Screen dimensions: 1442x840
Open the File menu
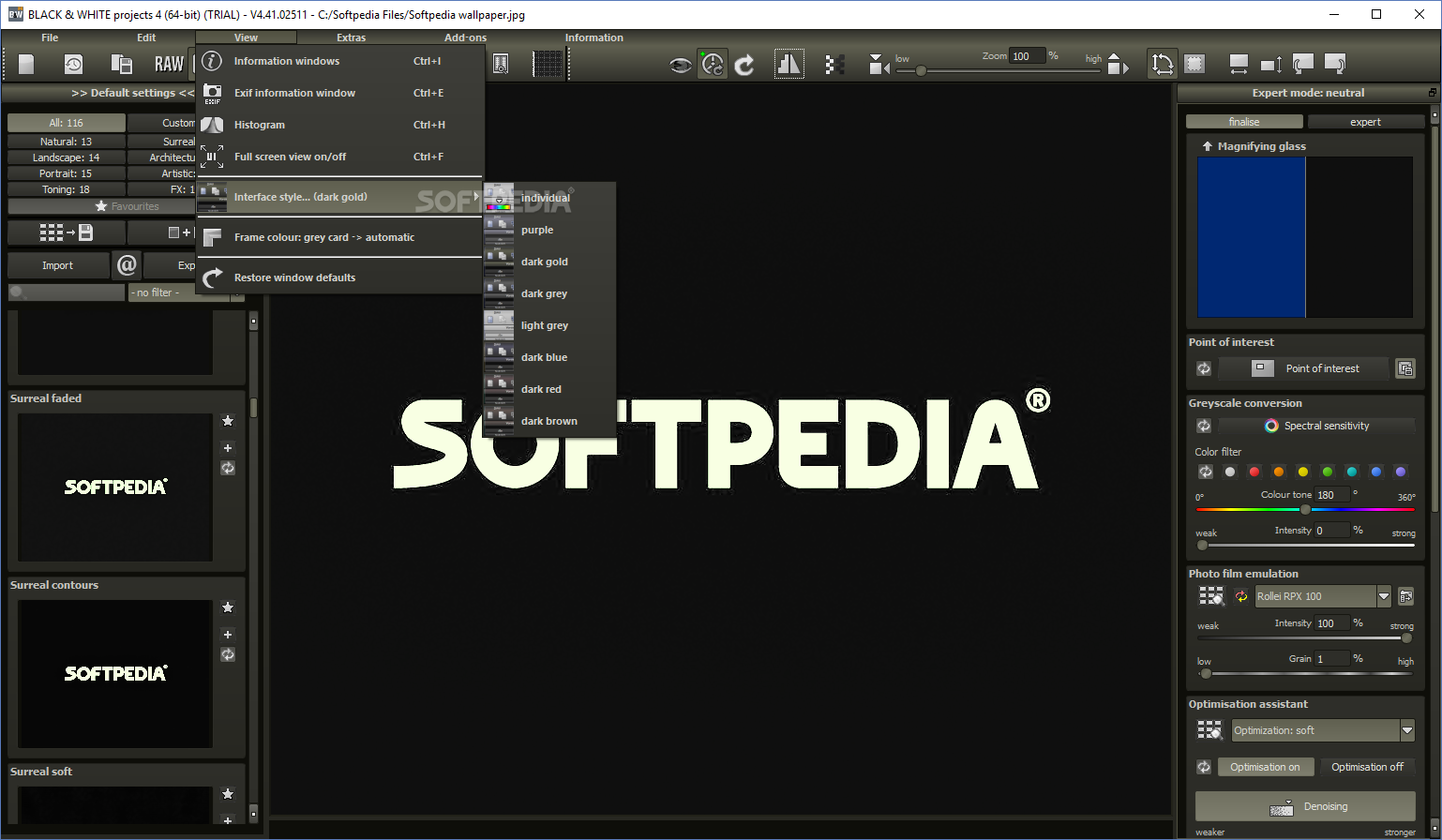click(x=50, y=37)
